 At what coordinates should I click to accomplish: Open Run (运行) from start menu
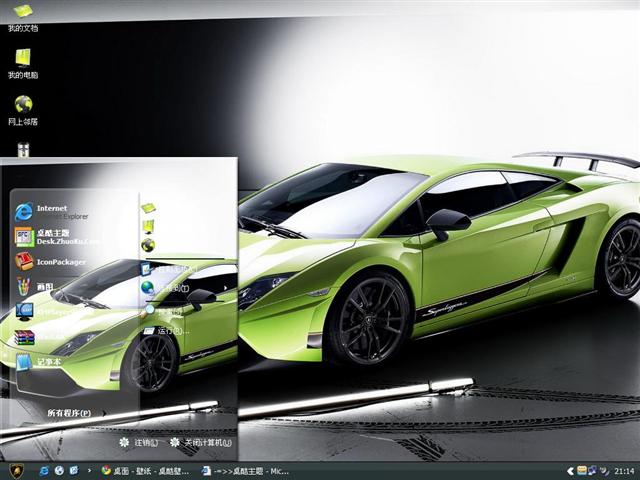(166, 330)
